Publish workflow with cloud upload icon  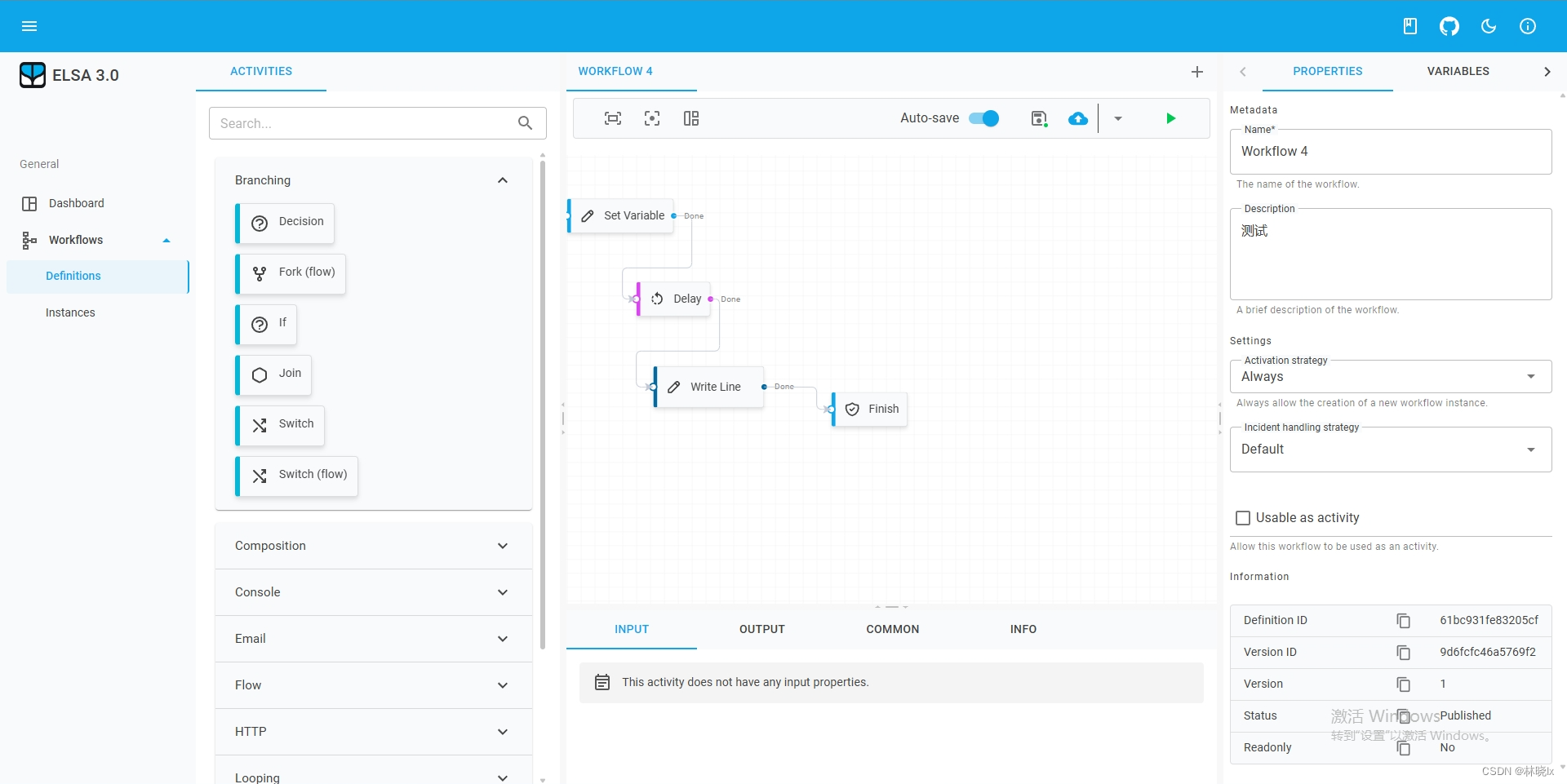1078,118
